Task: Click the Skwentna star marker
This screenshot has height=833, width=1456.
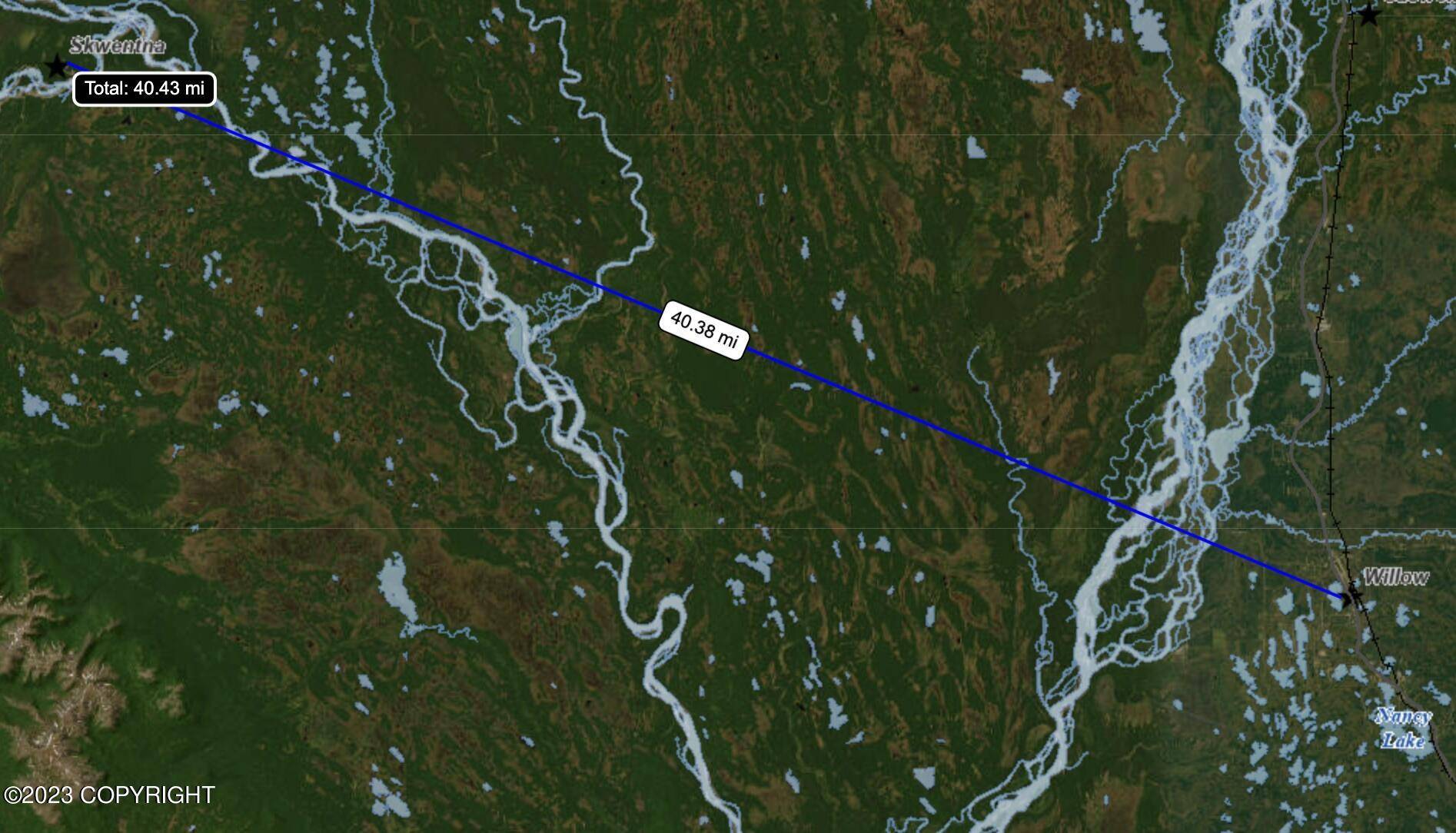Action: point(56,66)
